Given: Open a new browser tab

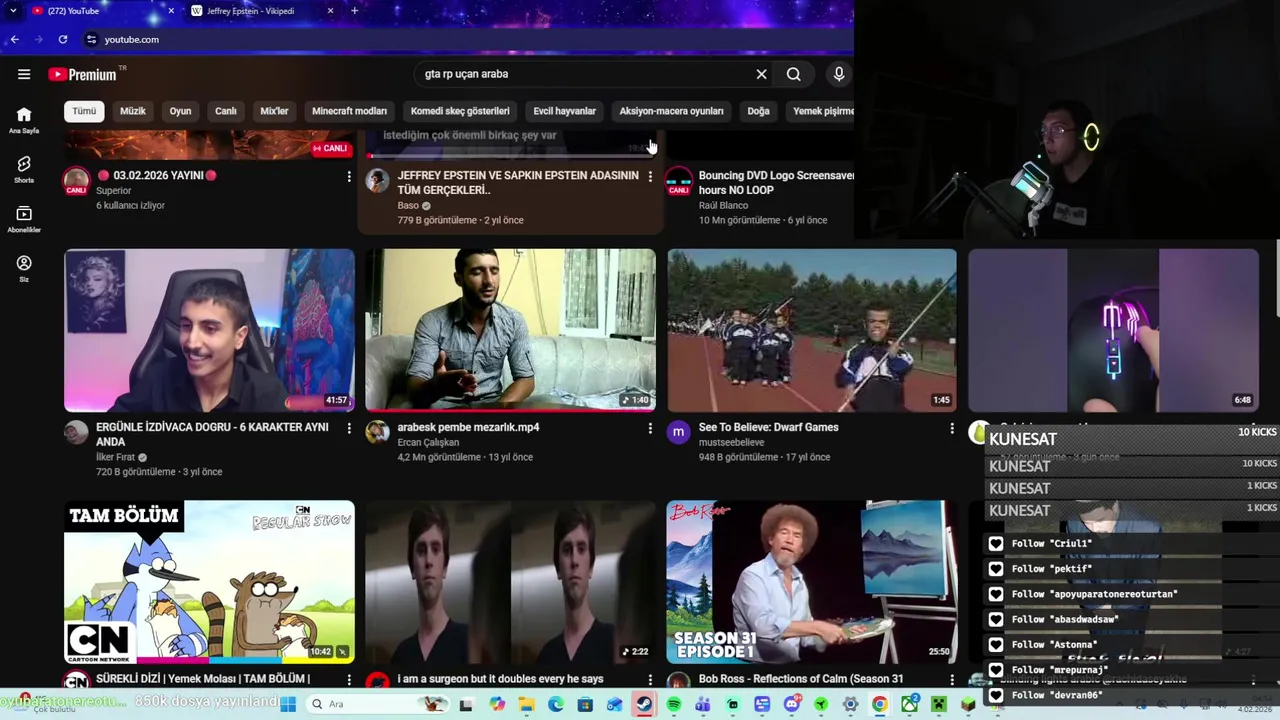Looking at the screenshot, I should (354, 11).
